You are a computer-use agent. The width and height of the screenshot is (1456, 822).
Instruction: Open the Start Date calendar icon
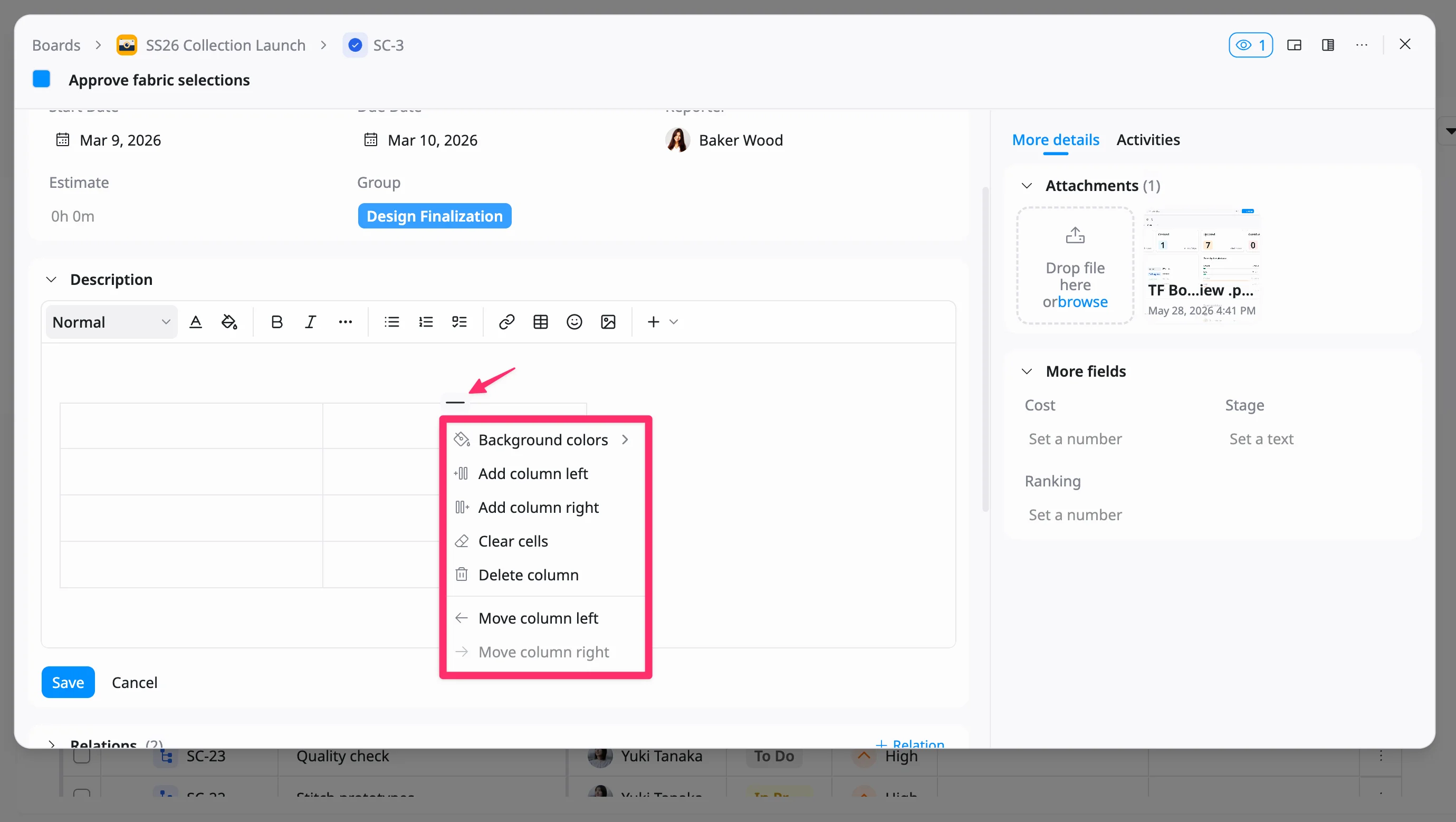pyautogui.click(x=63, y=140)
